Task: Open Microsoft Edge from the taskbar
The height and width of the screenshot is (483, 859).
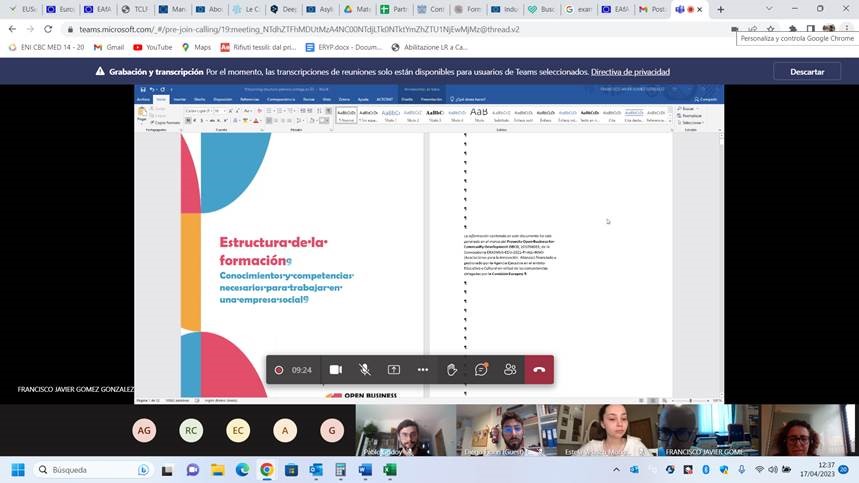Action: 242,470
